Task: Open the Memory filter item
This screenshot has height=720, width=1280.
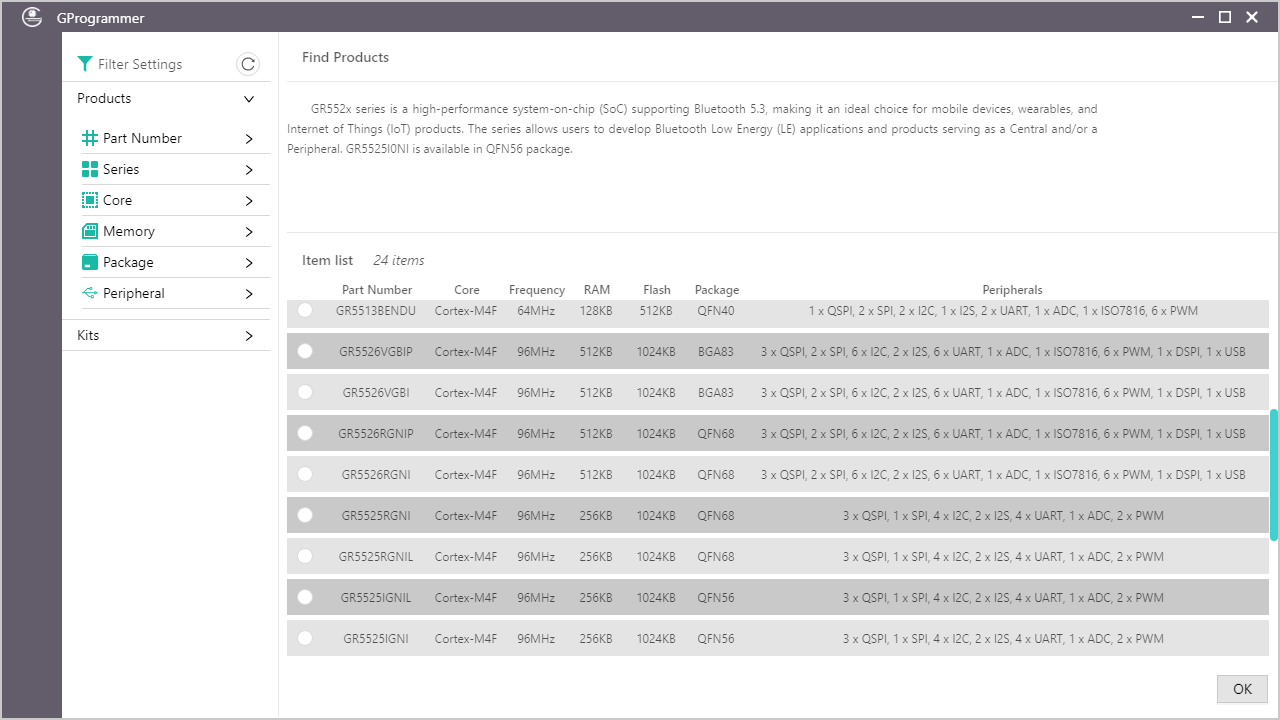Action: click(174, 231)
